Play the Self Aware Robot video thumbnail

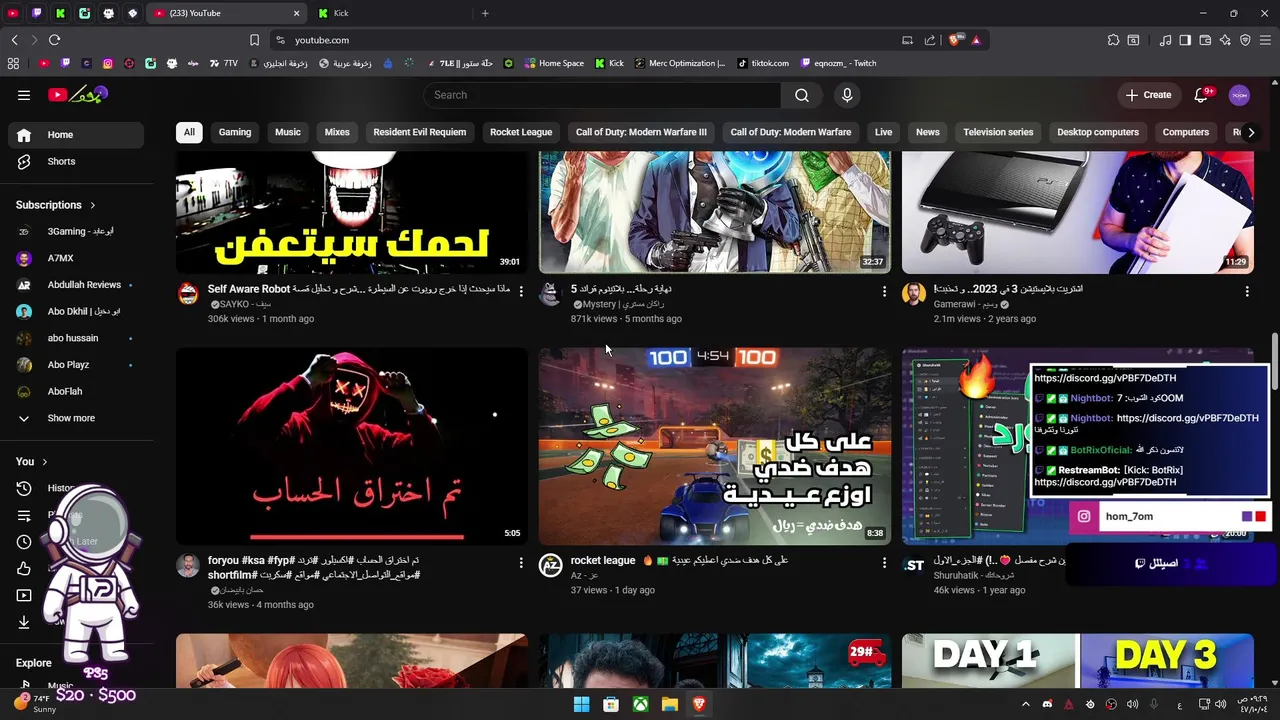pyautogui.click(x=352, y=212)
